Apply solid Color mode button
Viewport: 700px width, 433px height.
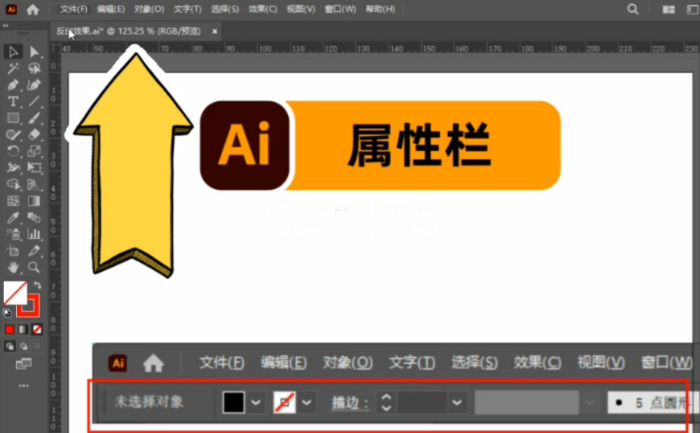(9, 330)
